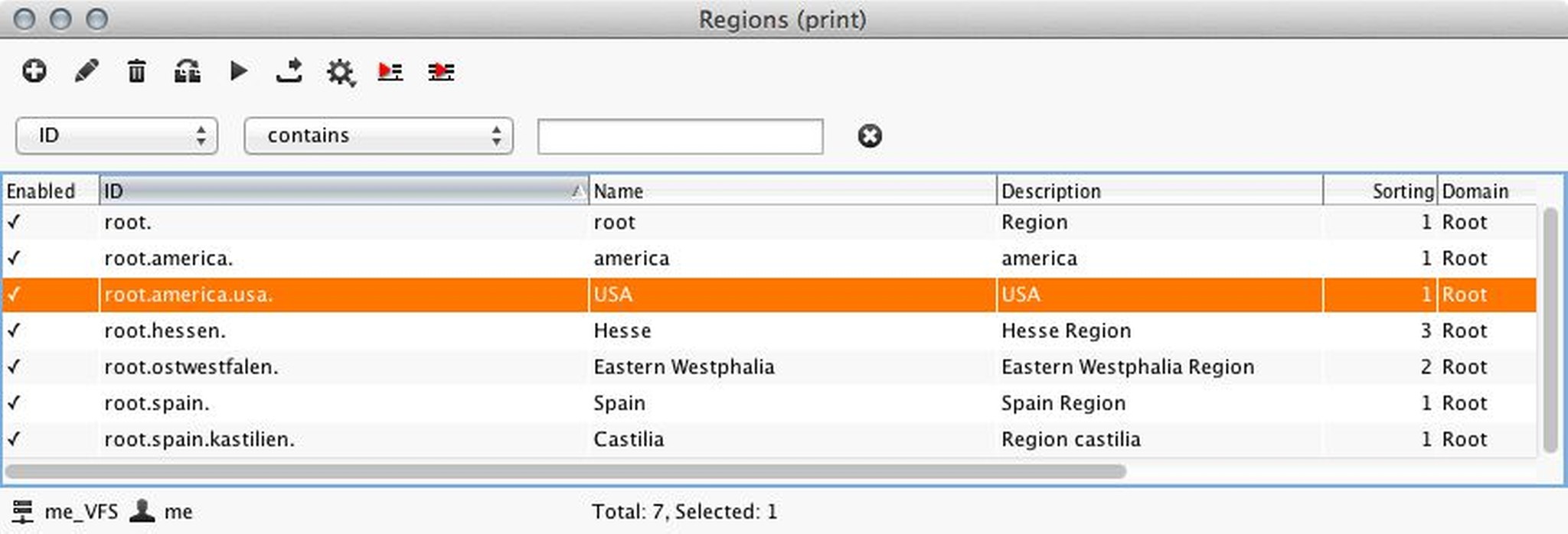The height and width of the screenshot is (534, 1568).
Task: Click the trash delete icon
Action: 136,71
